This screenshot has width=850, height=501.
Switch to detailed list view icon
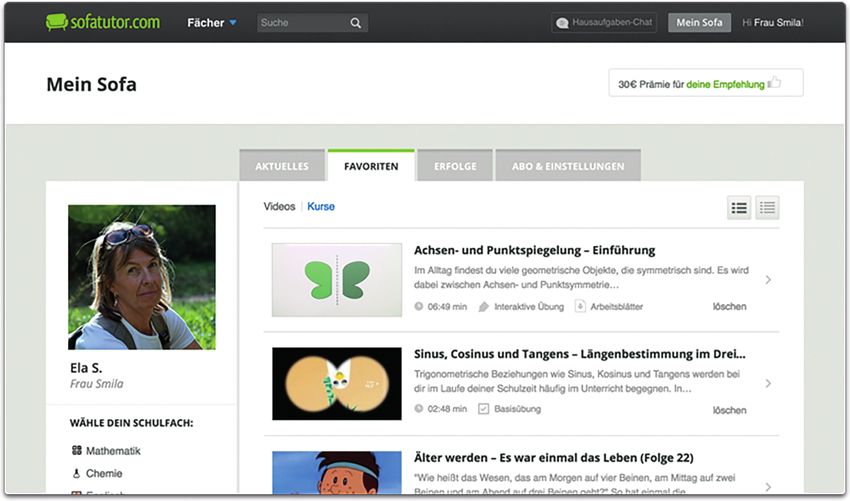739,208
